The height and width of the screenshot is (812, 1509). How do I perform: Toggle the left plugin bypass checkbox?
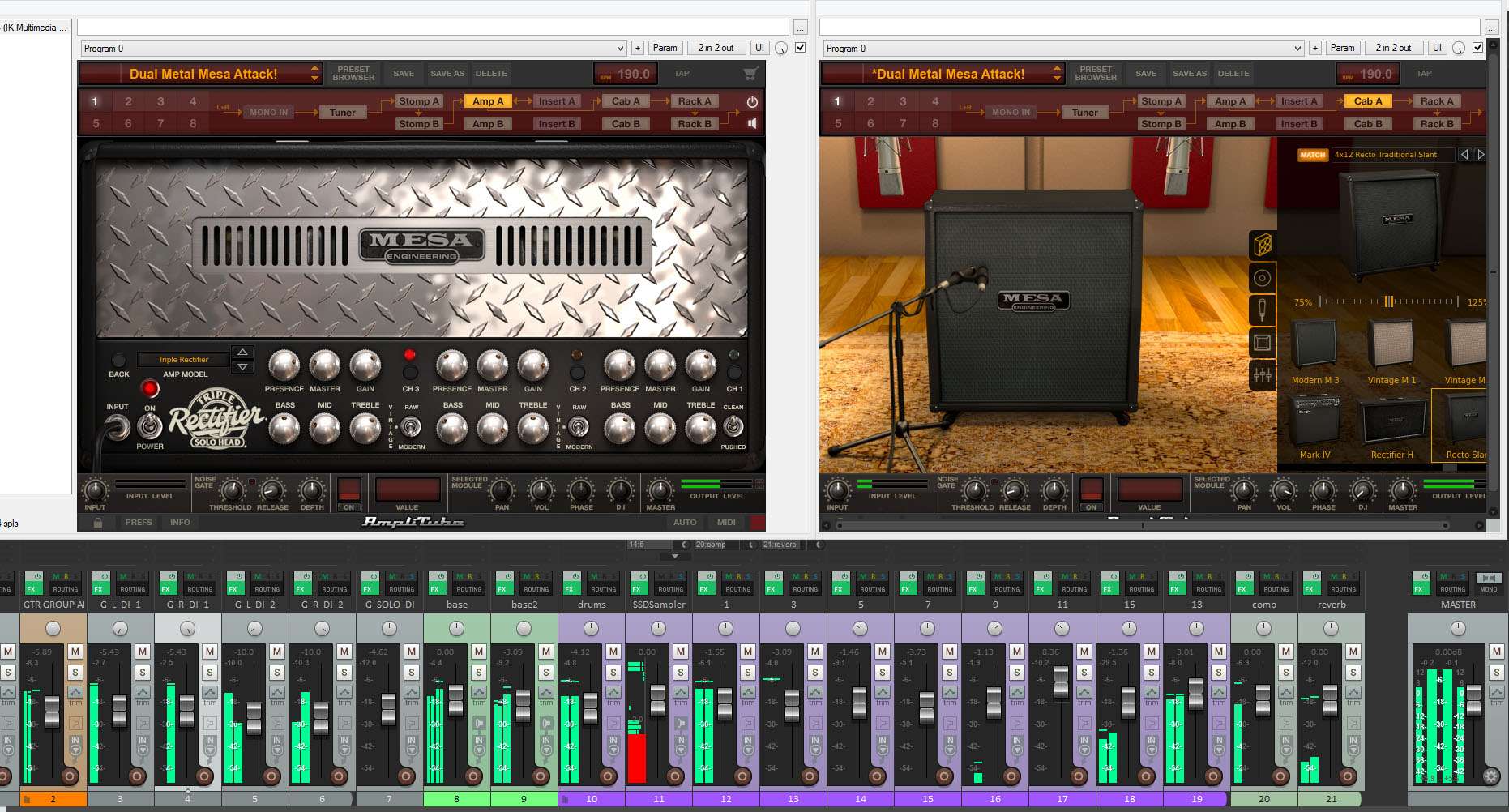coord(801,48)
